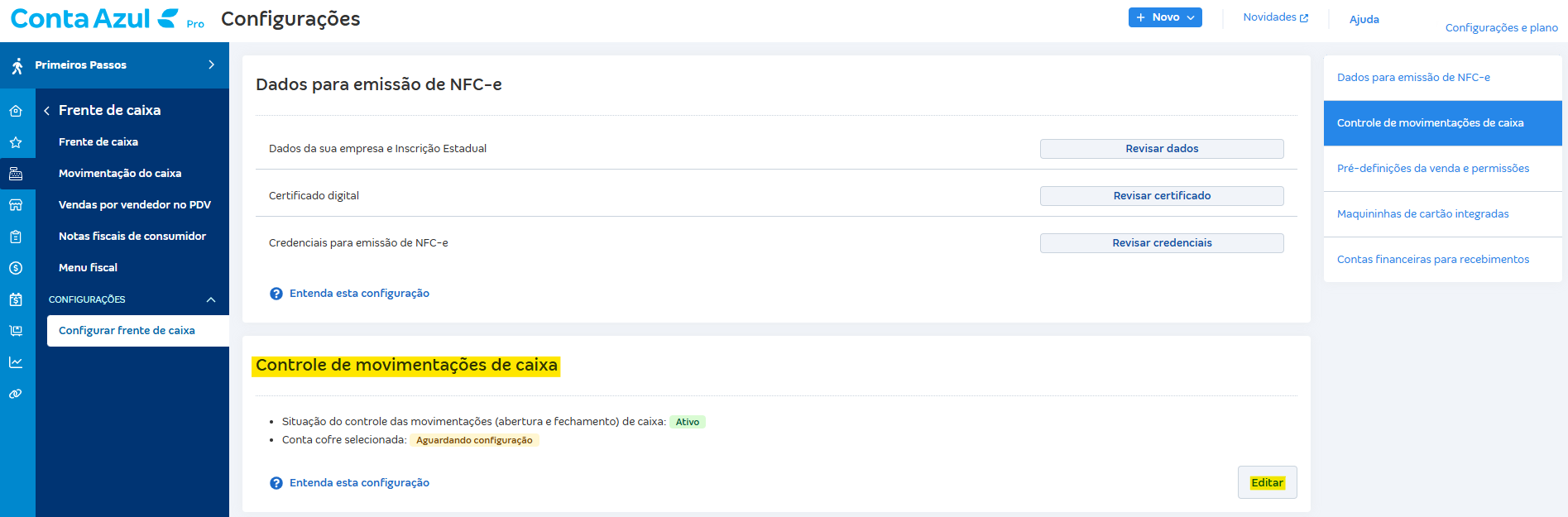
Task: Select the cash register sidebar icon
Action: tap(16, 174)
